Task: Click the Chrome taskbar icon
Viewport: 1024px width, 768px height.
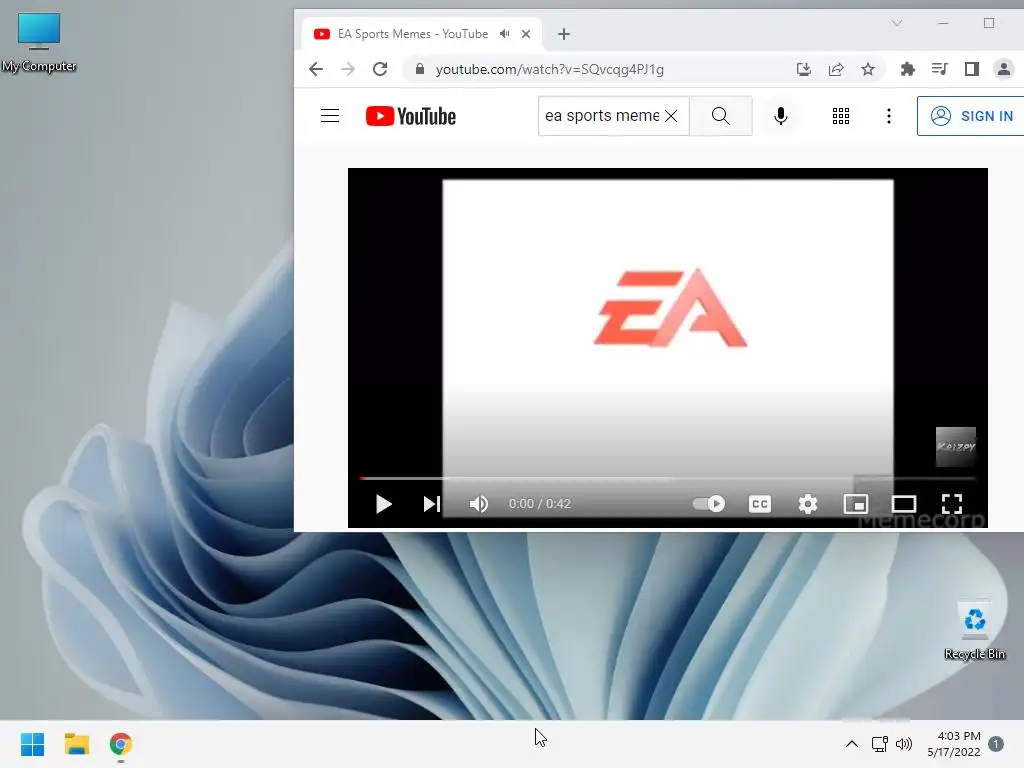Action: 121,744
